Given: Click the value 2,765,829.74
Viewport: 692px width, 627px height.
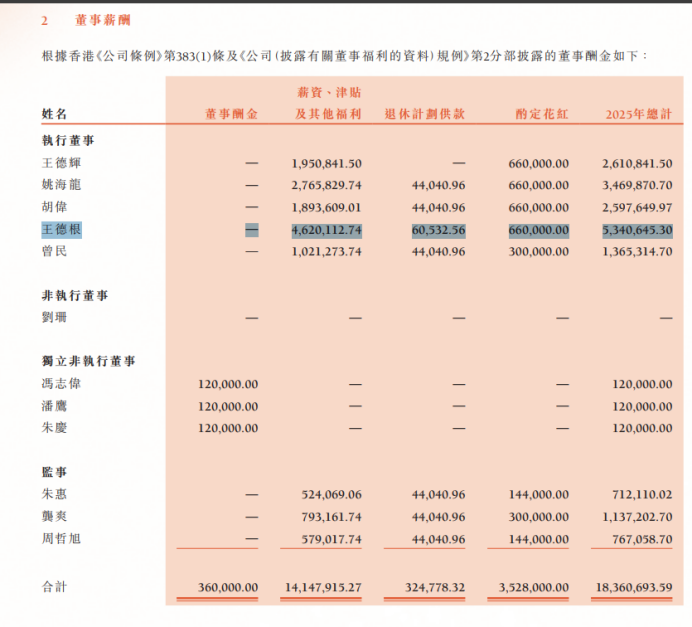Looking at the screenshot, I should (327, 185).
